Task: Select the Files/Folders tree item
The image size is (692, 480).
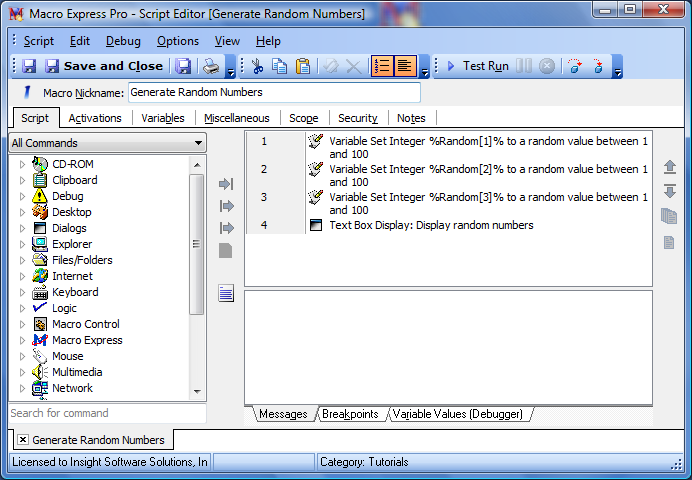Action: coord(82,260)
